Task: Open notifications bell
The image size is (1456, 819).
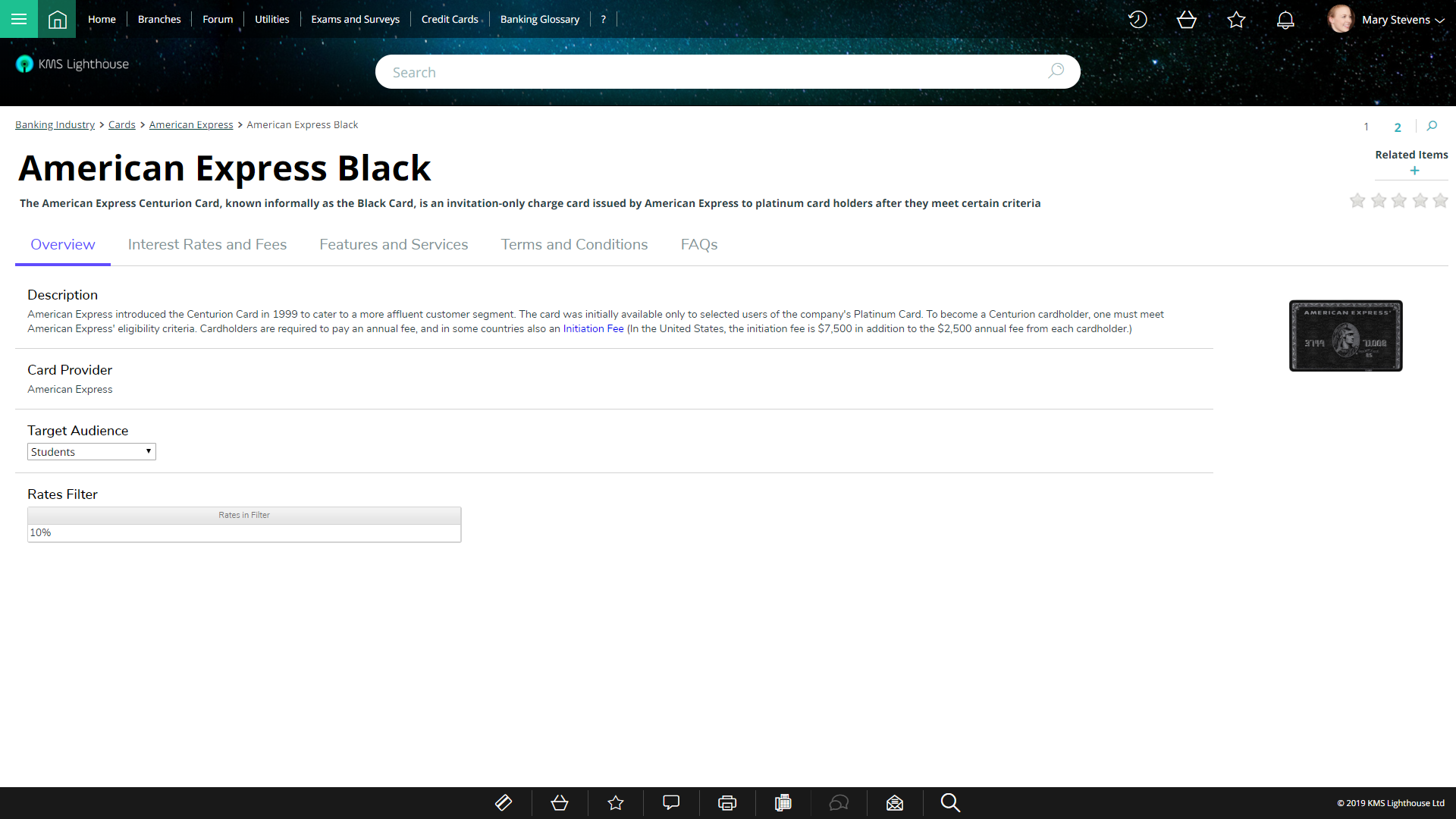Action: pyautogui.click(x=1285, y=20)
